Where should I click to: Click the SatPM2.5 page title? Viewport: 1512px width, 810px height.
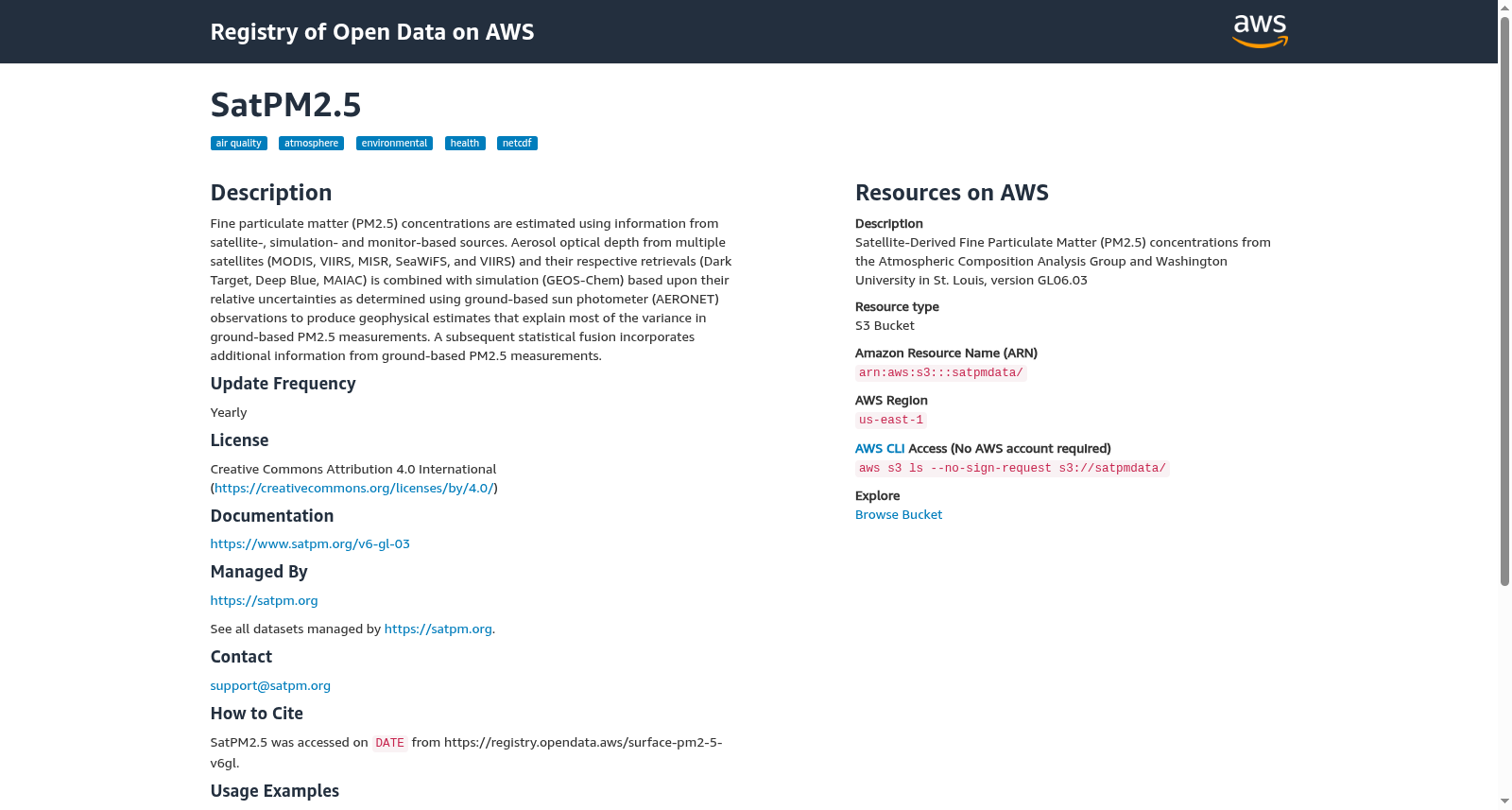pyautogui.click(x=285, y=105)
